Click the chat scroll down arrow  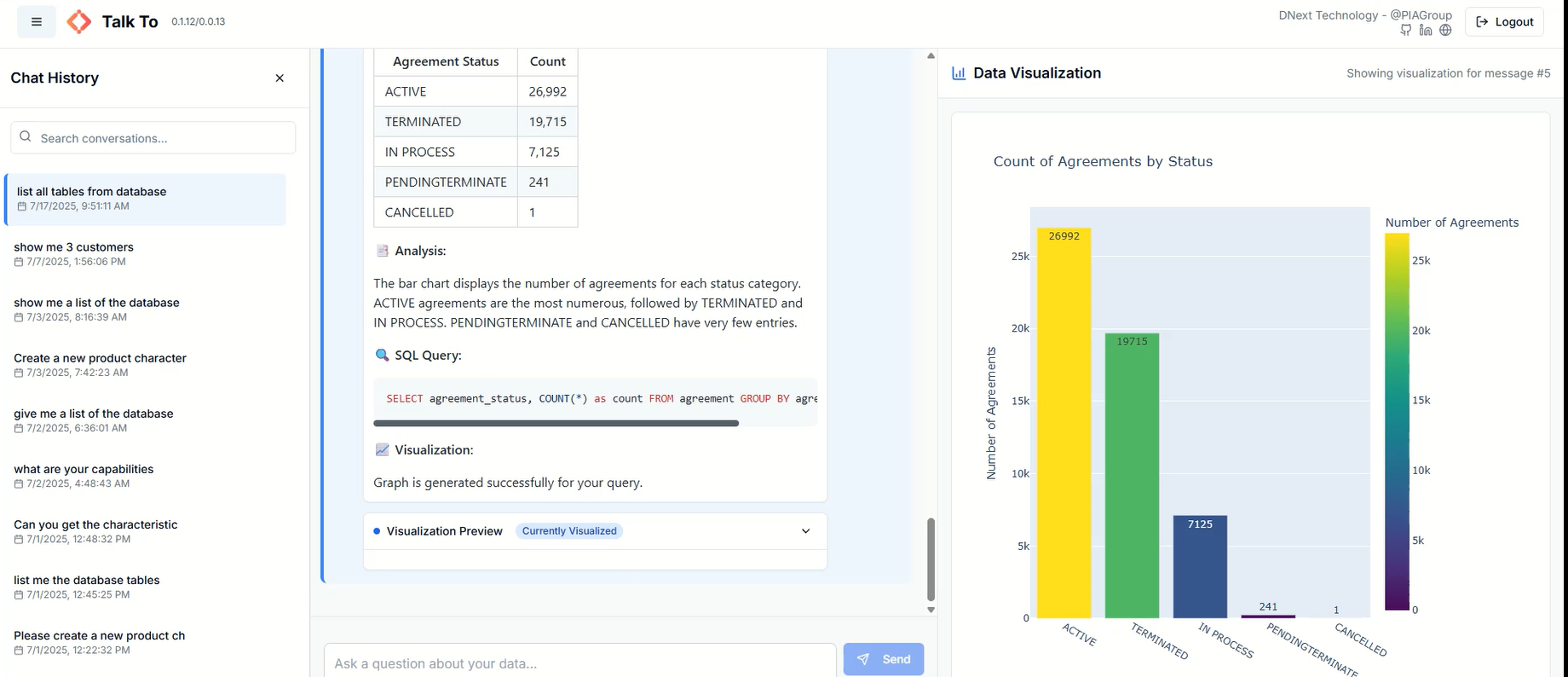coord(931,610)
